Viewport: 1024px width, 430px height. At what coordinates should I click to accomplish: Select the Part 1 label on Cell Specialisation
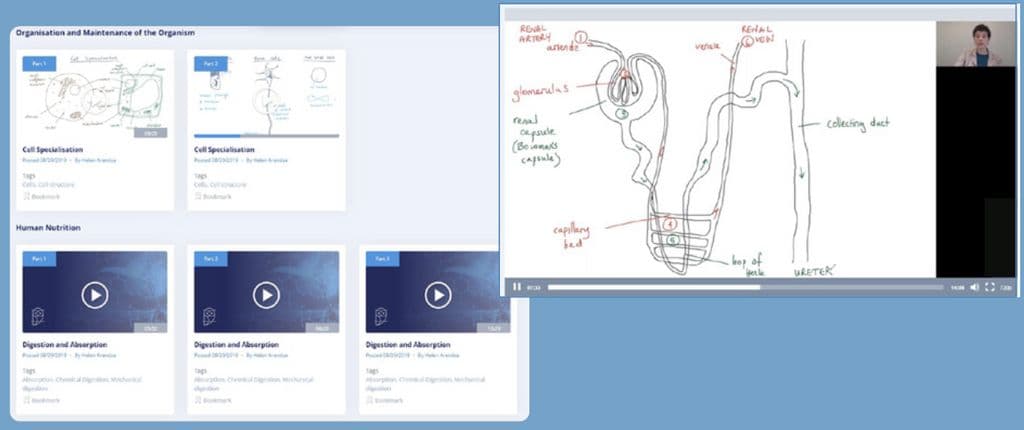click(x=39, y=63)
